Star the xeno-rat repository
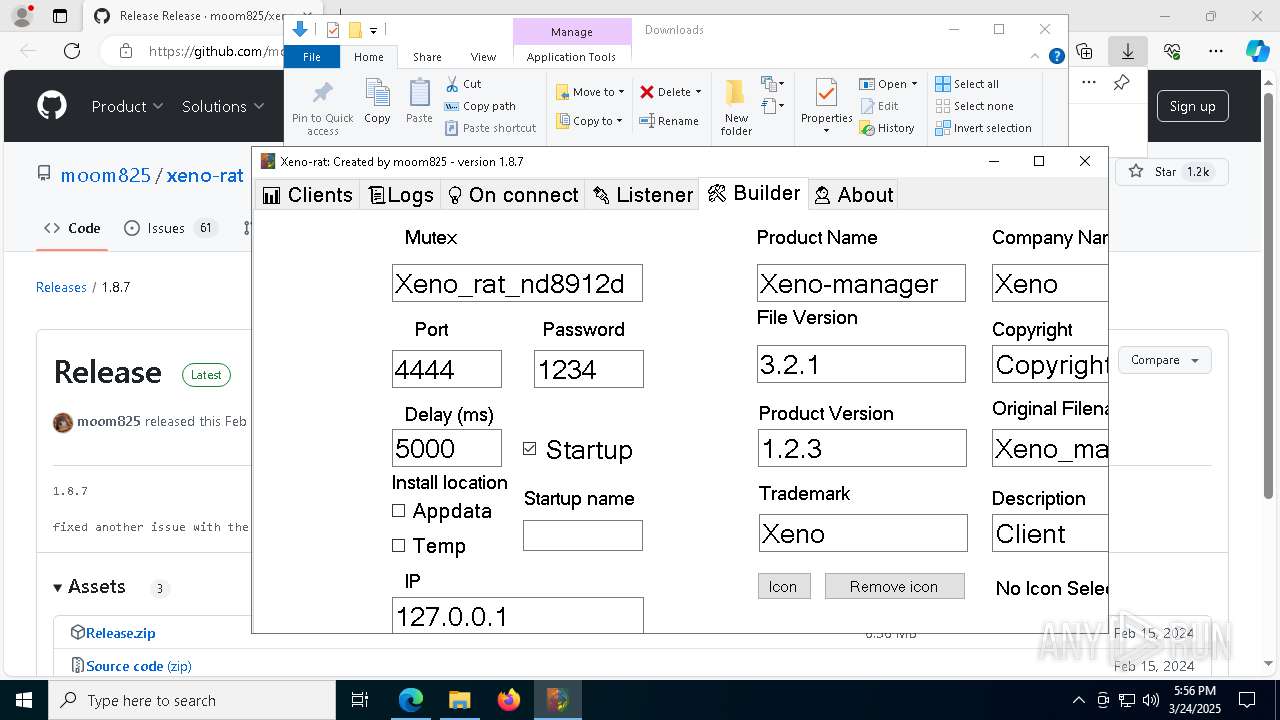This screenshot has height=720, width=1280. click(x=1170, y=172)
